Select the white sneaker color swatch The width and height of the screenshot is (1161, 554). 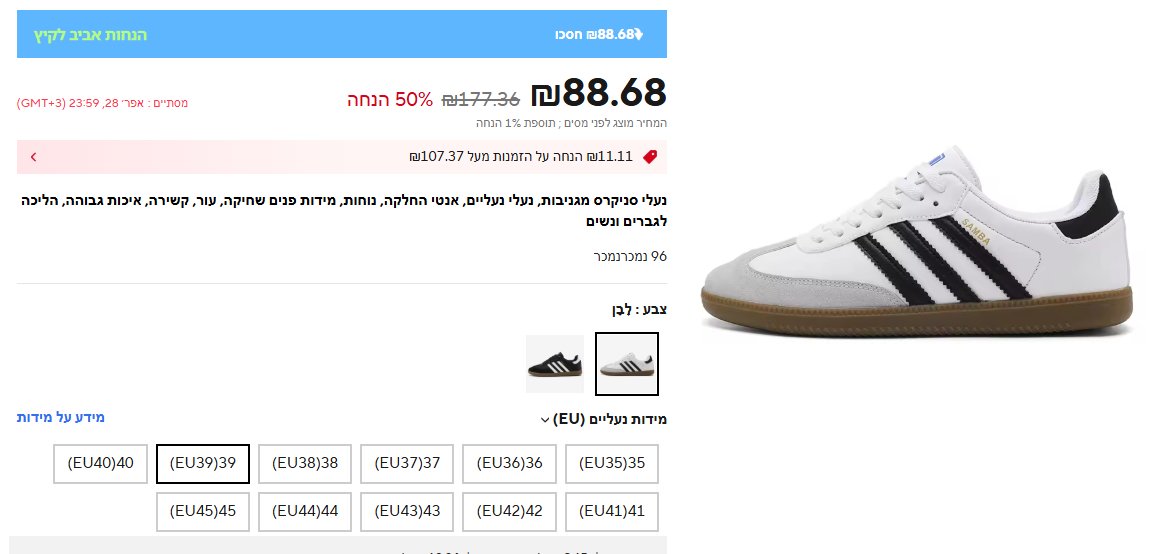(x=627, y=364)
